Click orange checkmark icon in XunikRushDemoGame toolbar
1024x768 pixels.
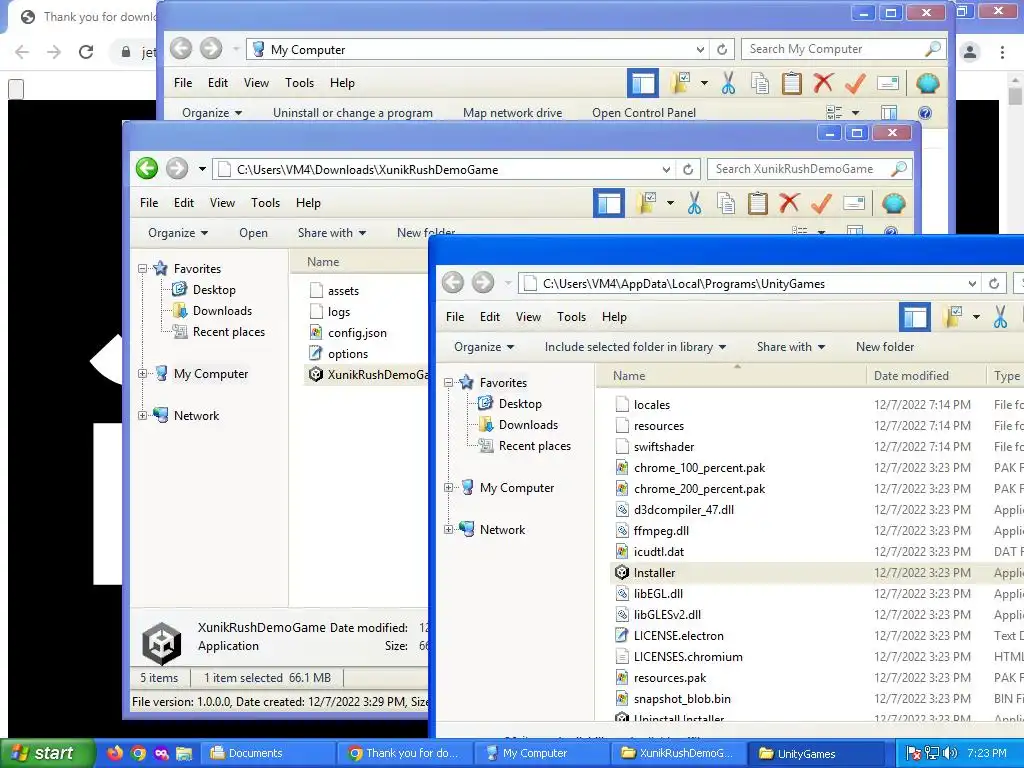click(821, 203)
